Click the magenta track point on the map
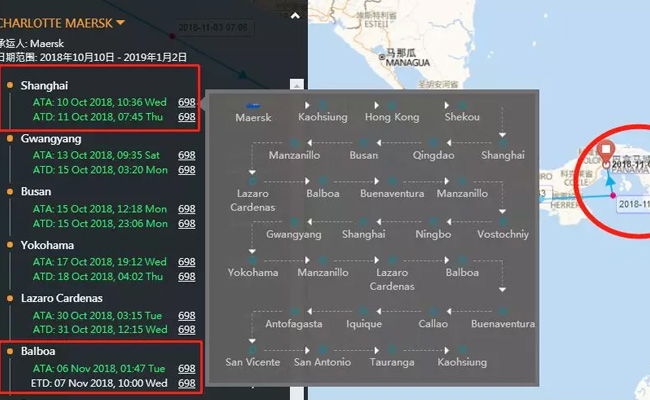The image size is (650, 400). tap(613, 195)
